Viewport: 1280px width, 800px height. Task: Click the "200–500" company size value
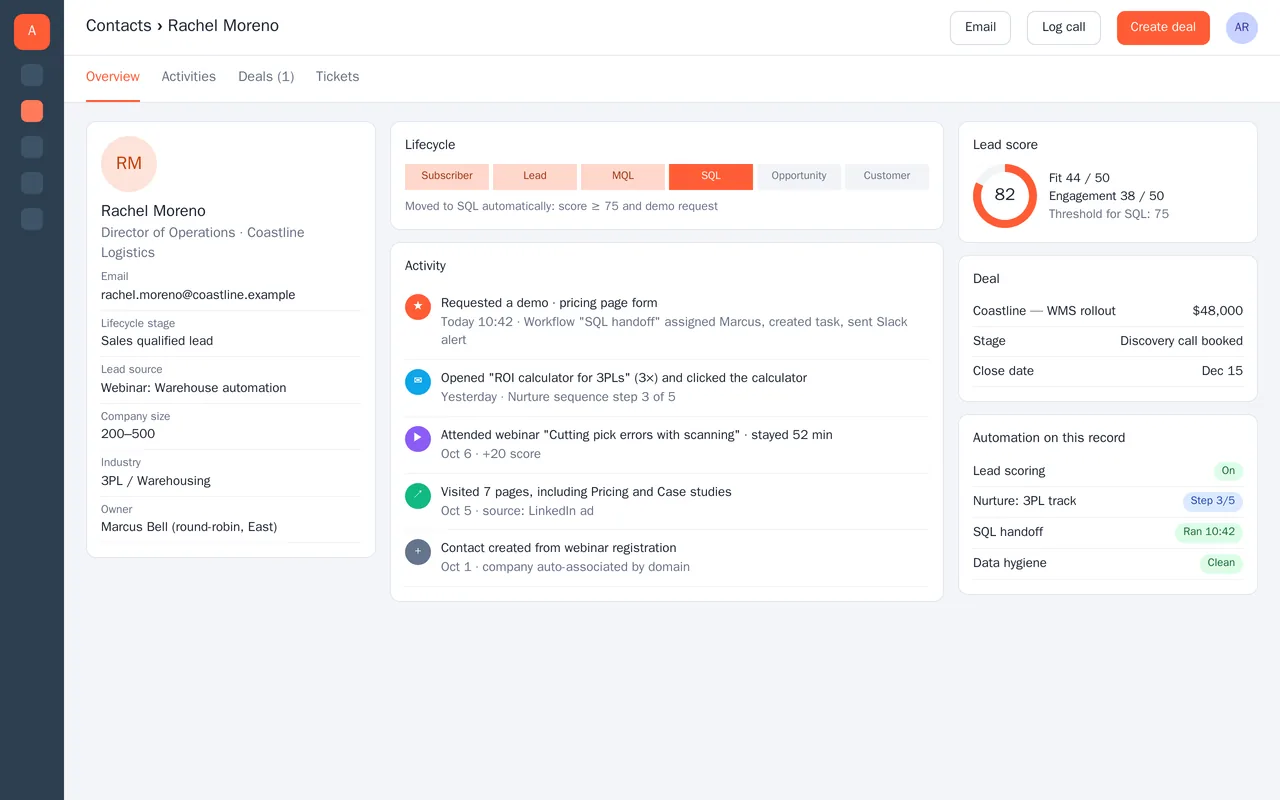coord(128,434)
